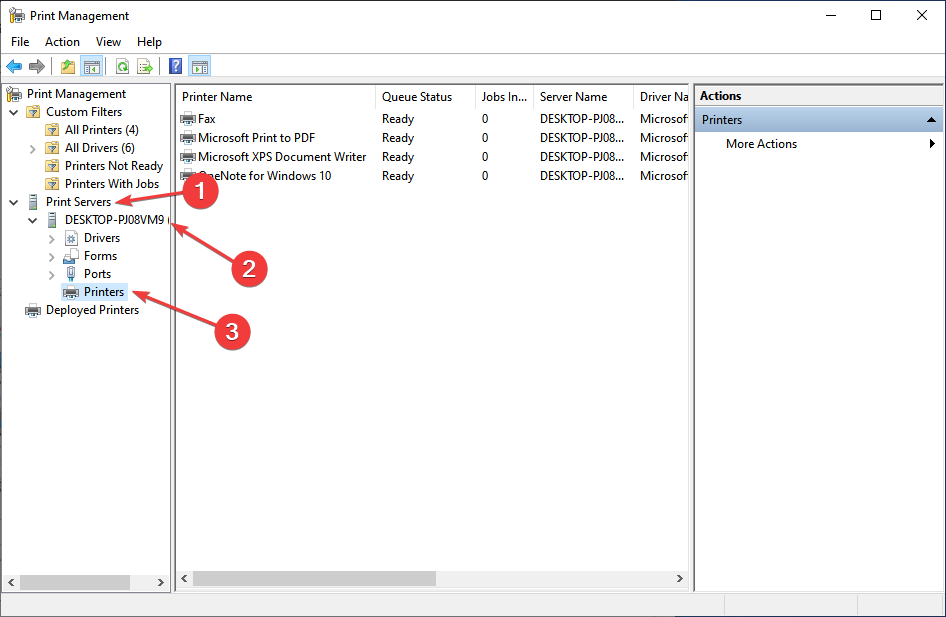Click the Printers node printer icon
The image size is (946, 617).
pyautogui.click(x=71, y=293)
